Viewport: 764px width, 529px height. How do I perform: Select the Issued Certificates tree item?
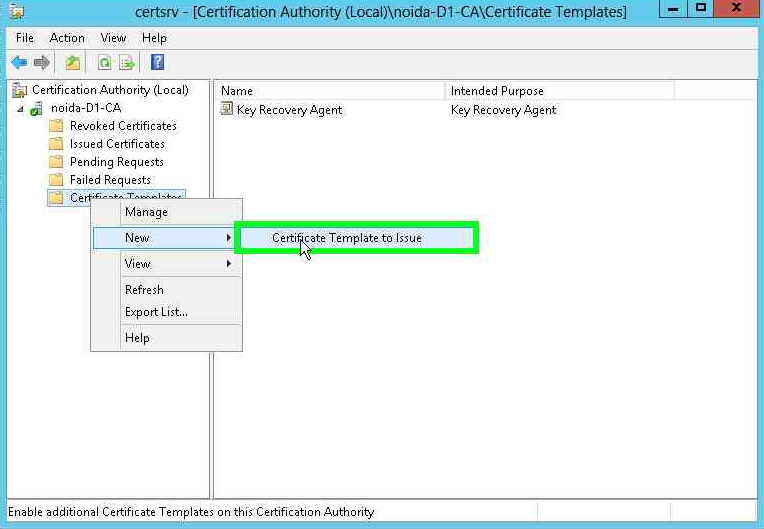[117, 144]
